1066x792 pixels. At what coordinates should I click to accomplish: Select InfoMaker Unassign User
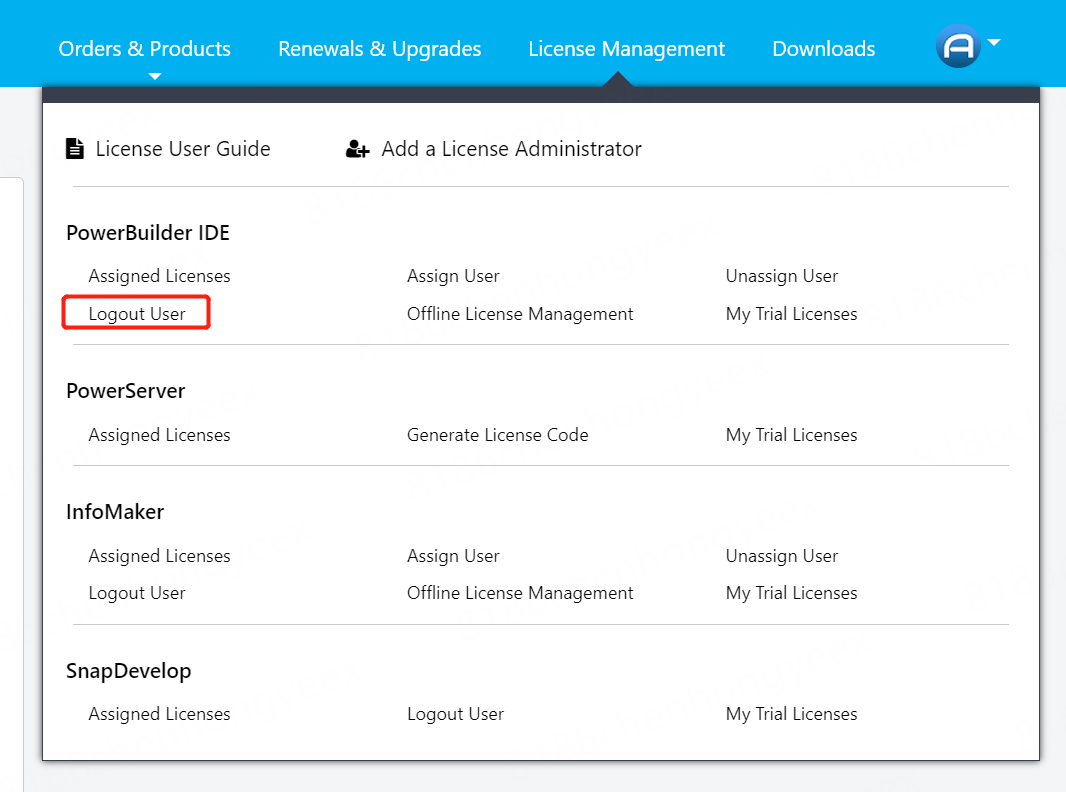[x=782, y=556]
